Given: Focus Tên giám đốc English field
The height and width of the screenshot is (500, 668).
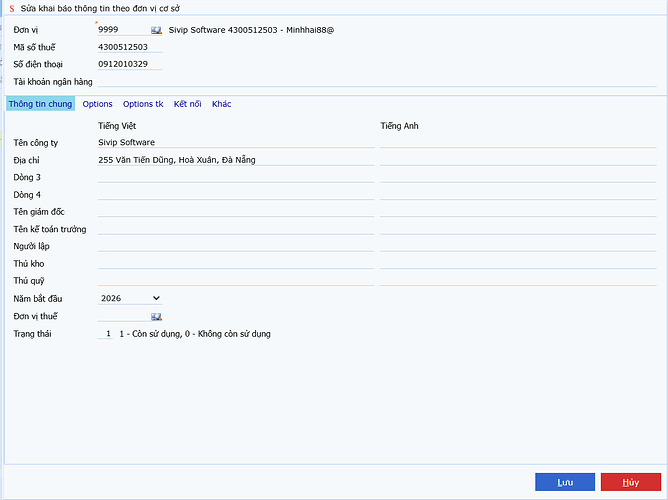Looking at the screenshot, I should pyautogui.click(x=518, y=211).
